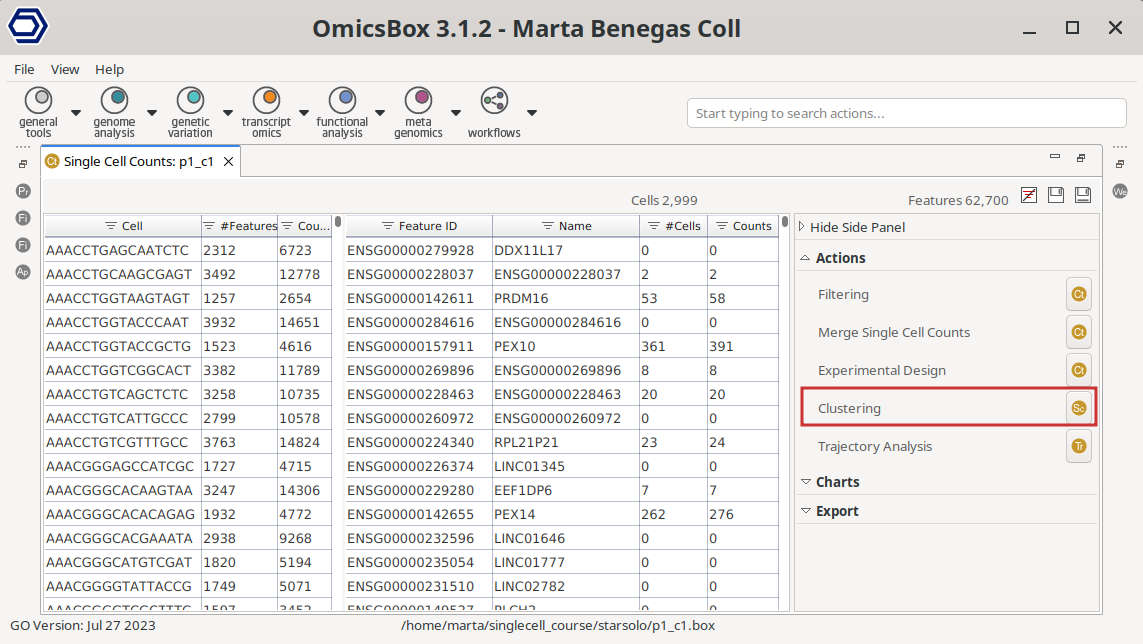Open the Help menu
The height and width of the screenshot is (644, 1143).
point(109,69)
